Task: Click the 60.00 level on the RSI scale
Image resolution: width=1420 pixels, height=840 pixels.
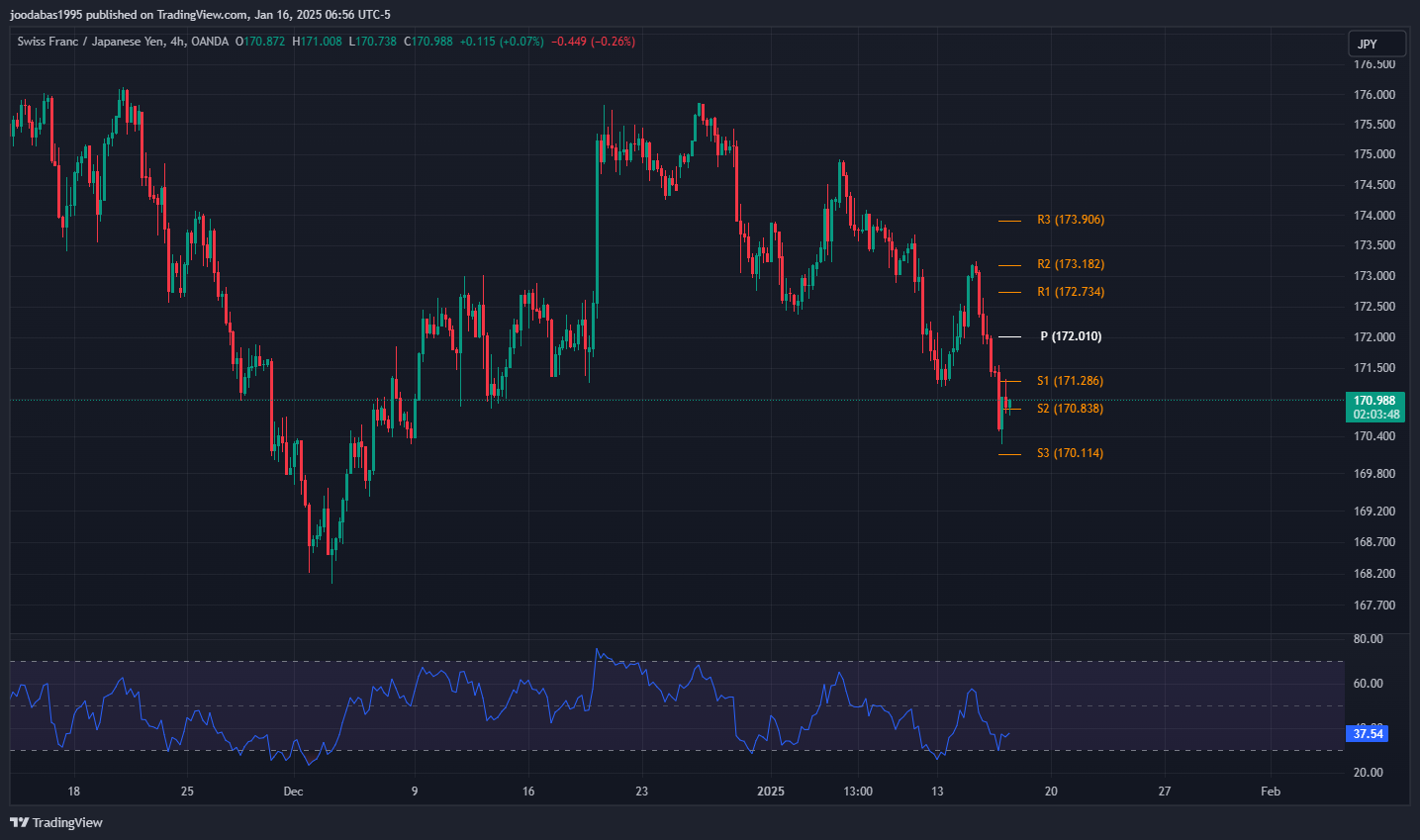Action: 1368,684
